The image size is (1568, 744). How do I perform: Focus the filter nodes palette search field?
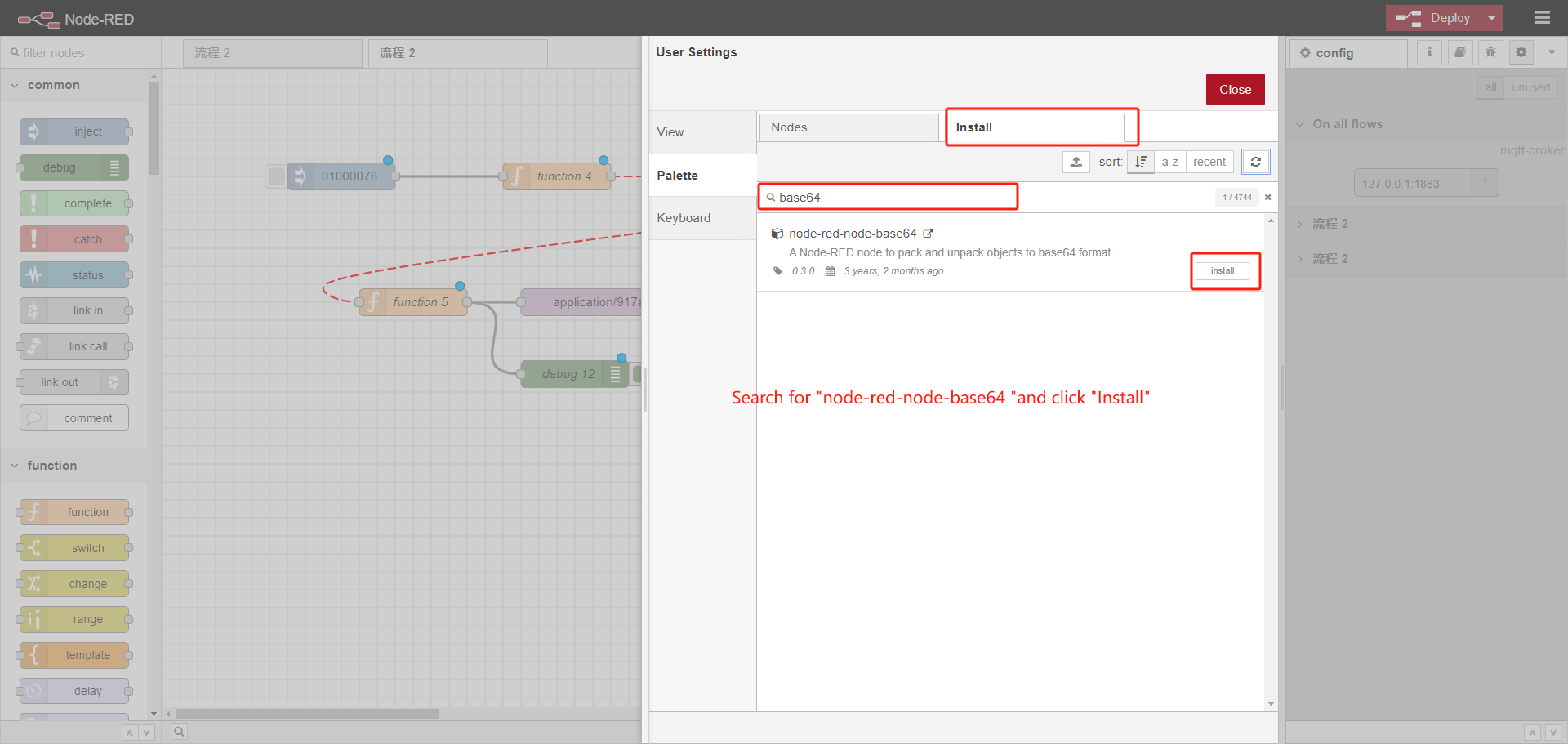click(81, 52)
